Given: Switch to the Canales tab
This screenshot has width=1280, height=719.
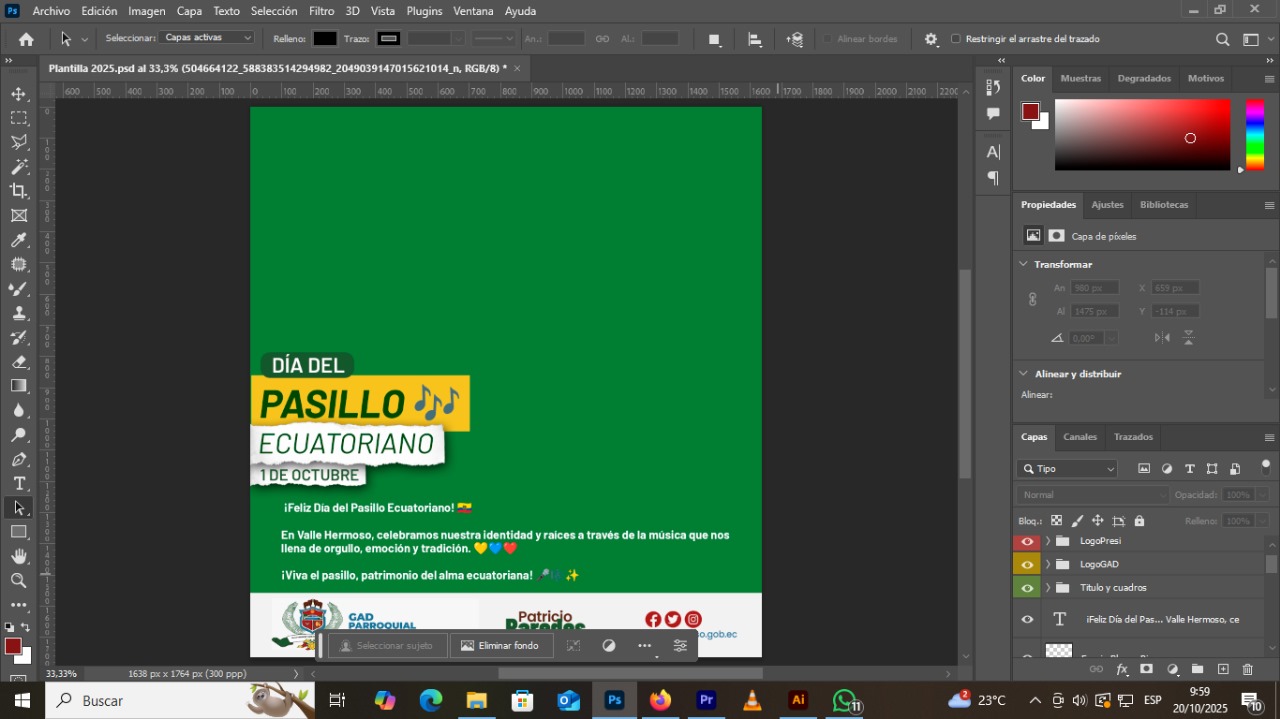Looking at the screenshot, I should (x=1079, y=437).
